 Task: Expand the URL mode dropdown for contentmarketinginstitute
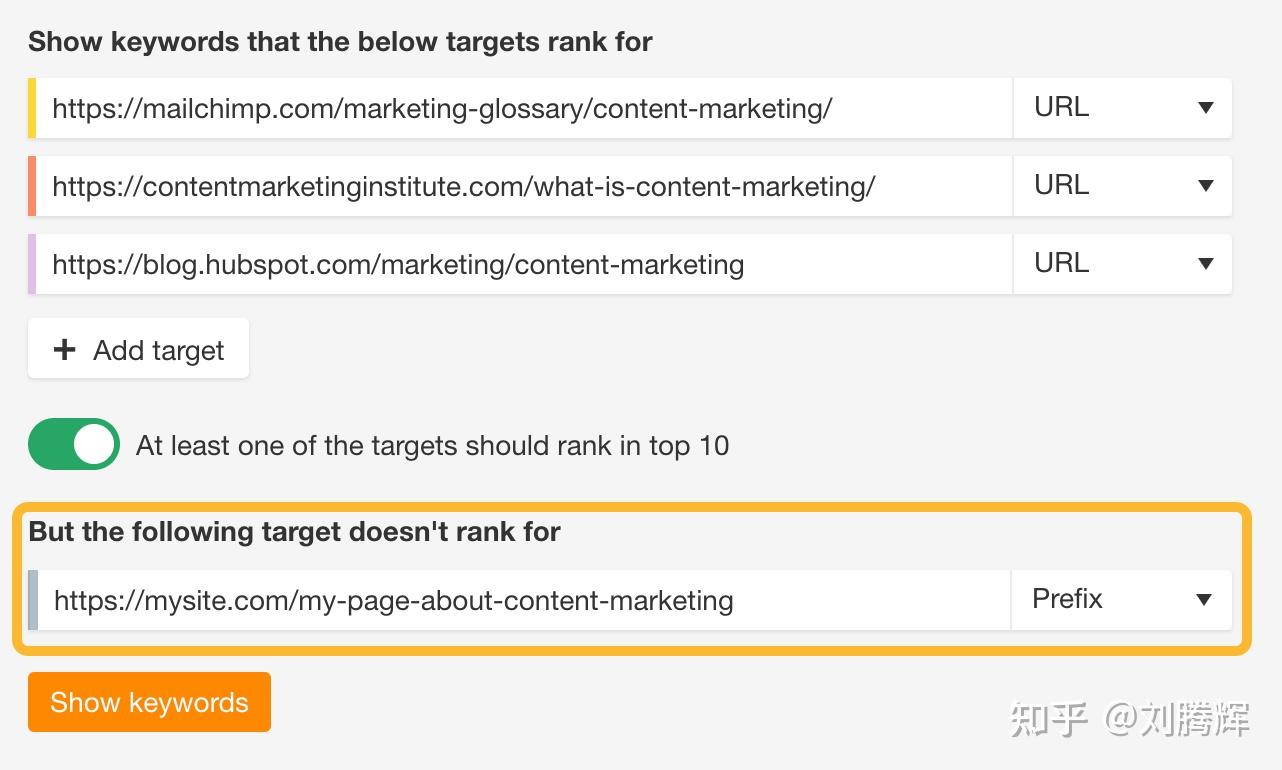[1123, 186]
